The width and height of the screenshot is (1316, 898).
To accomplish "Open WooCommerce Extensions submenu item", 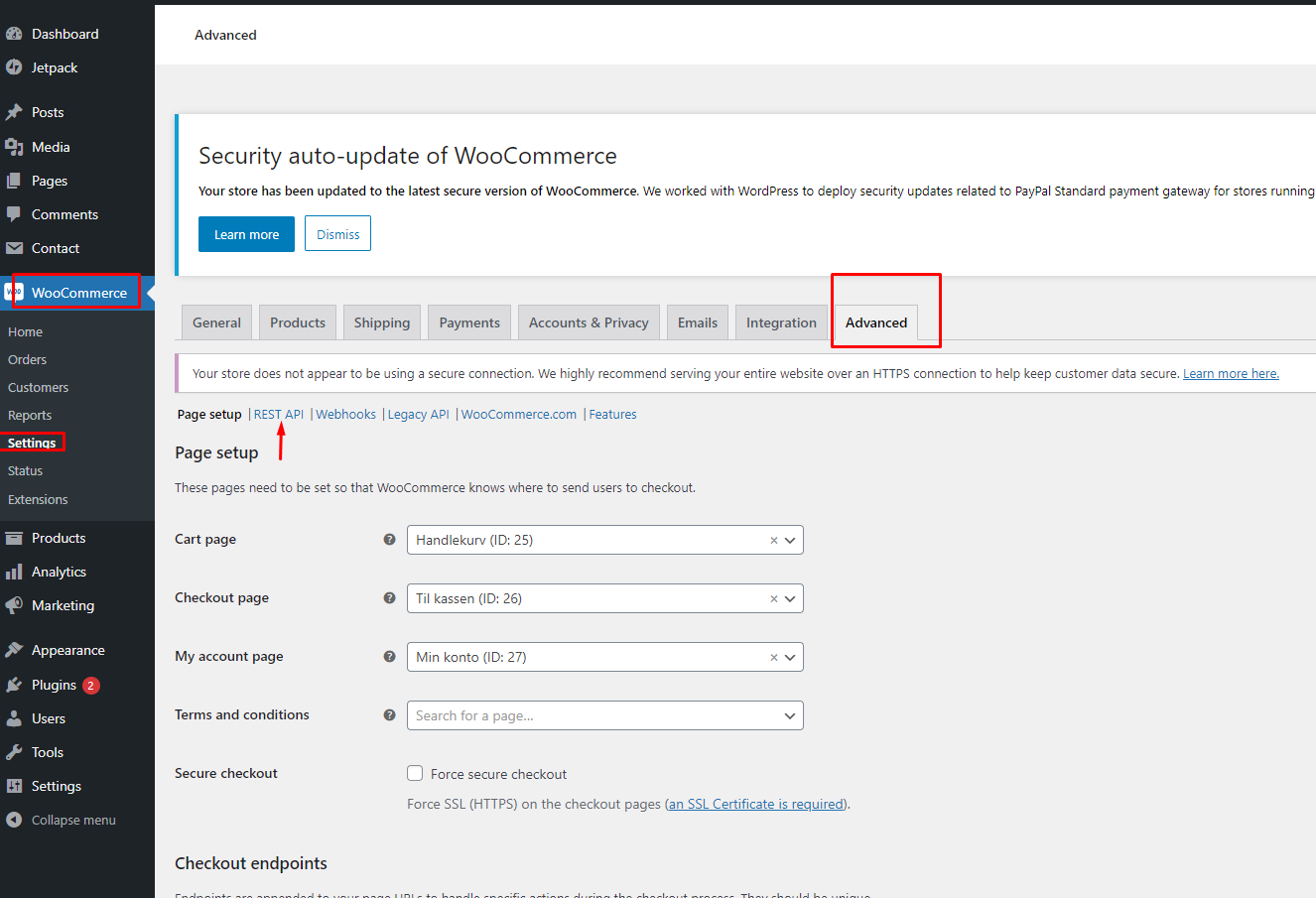I will point(38,500).
